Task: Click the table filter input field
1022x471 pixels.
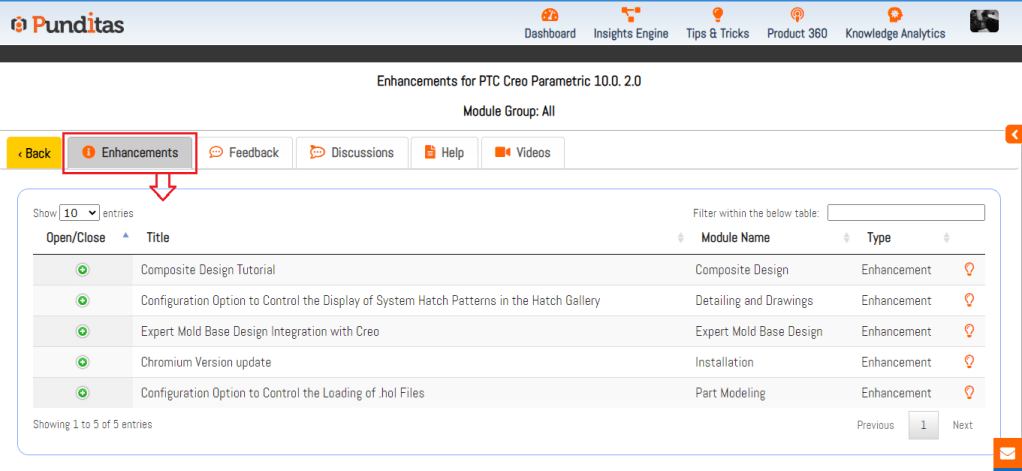Action: pyautogui.click(x=905, y=213)
